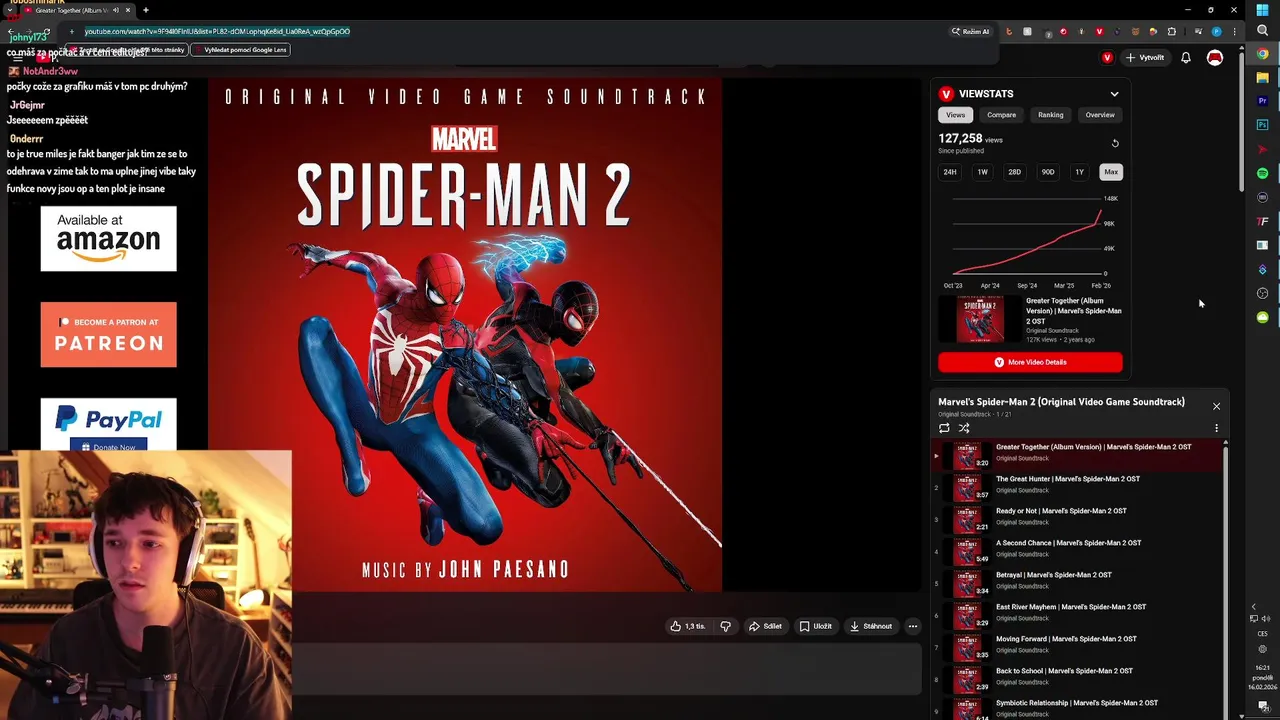Toggle playlist shuffle icon

(x=964, y=428)
